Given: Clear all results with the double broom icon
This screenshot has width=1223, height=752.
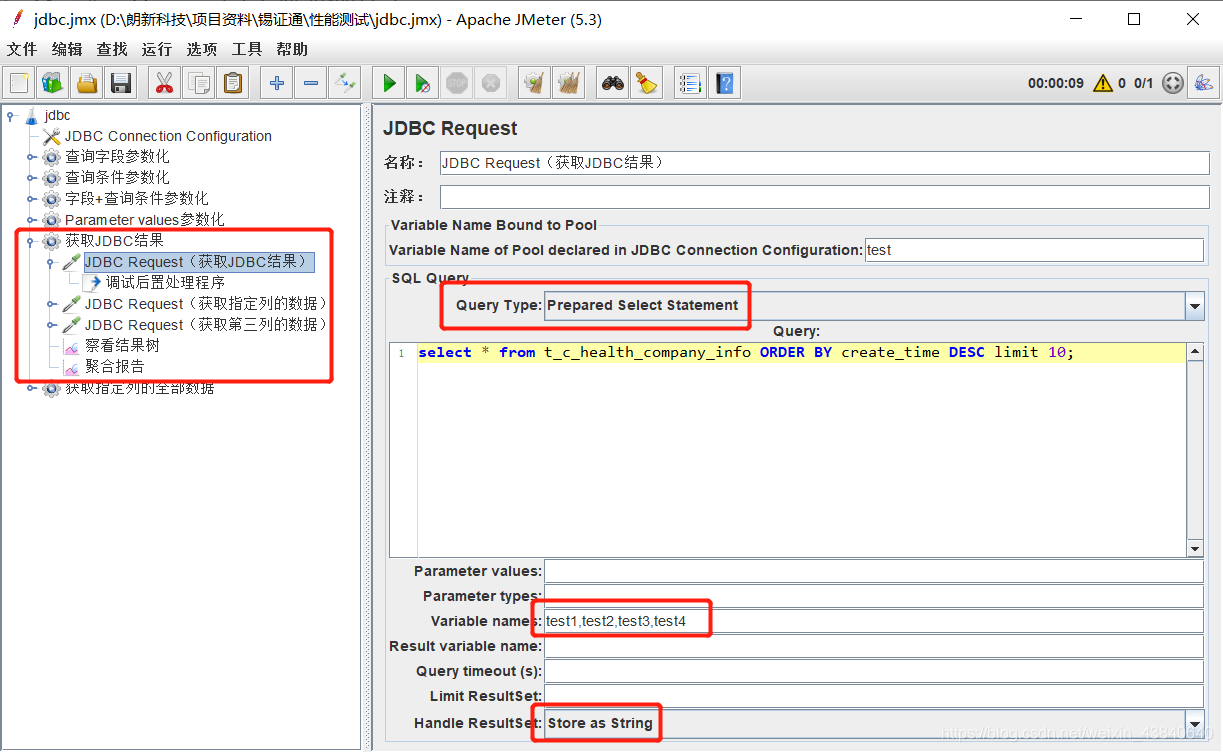Looking at the screenshot, I should click(569, 83).
